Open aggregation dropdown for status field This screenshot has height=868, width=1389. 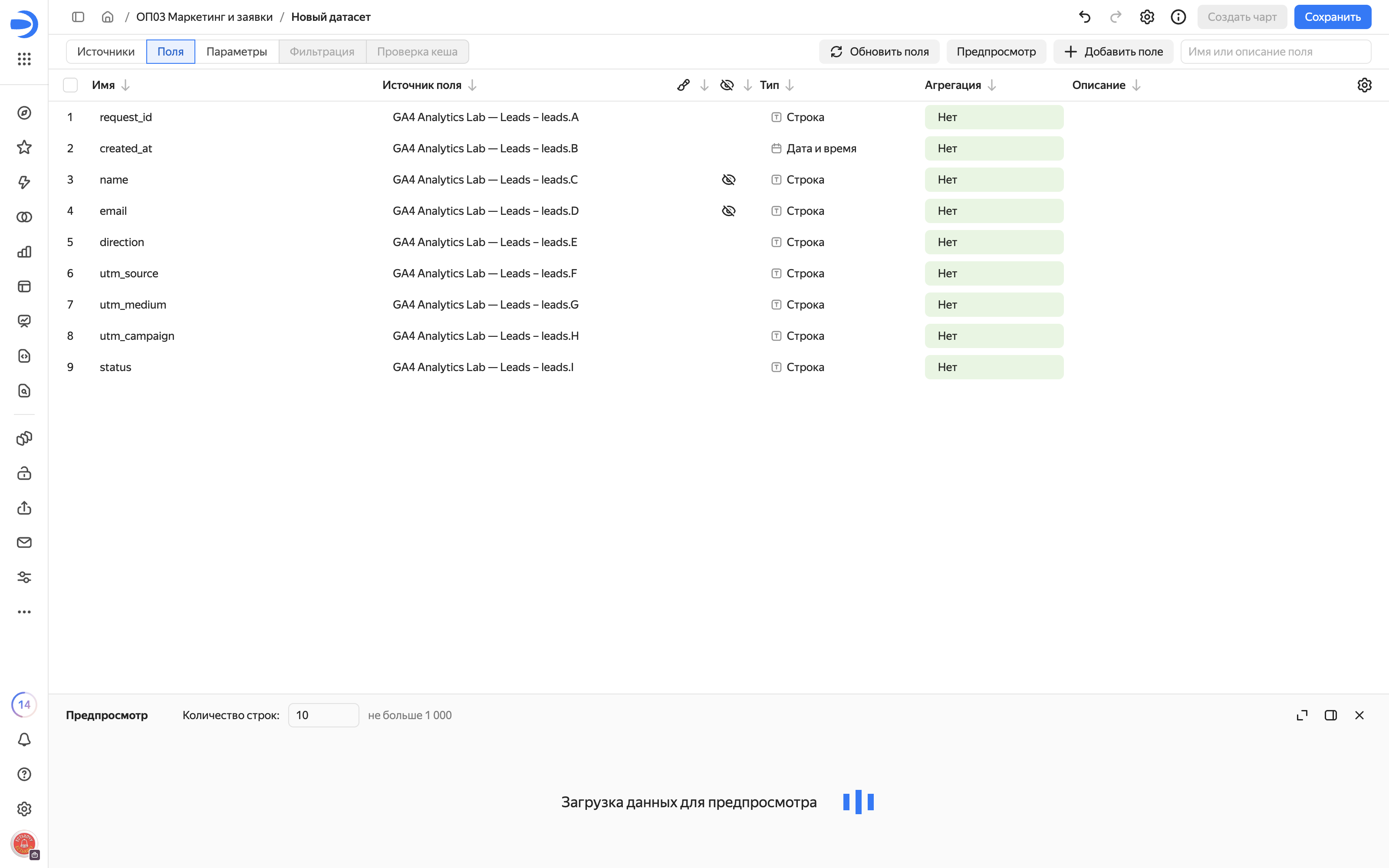(x=994, y=368)
